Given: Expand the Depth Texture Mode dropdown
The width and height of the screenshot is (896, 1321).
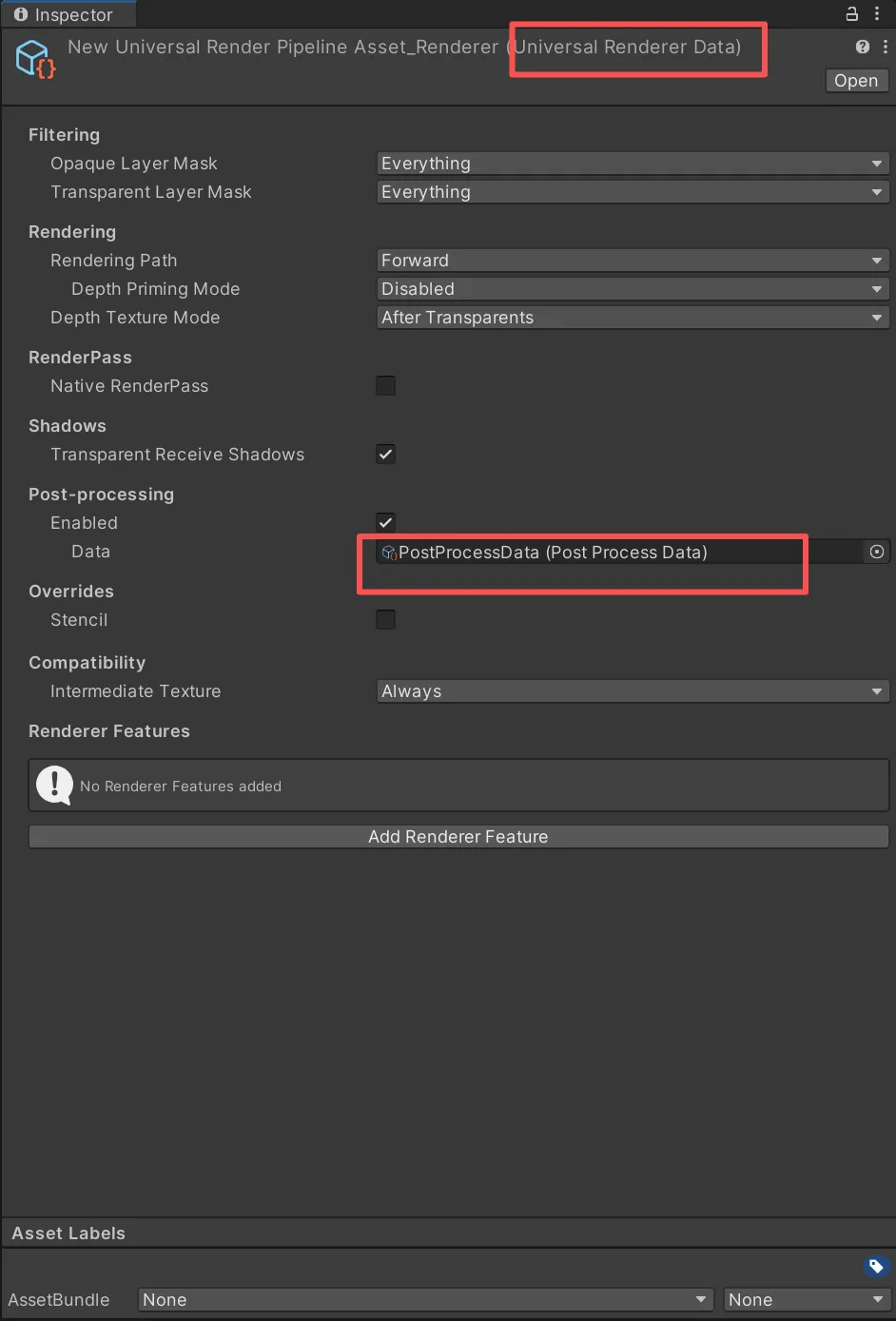Looking at the screenshot, I should [x=632, y=318].
